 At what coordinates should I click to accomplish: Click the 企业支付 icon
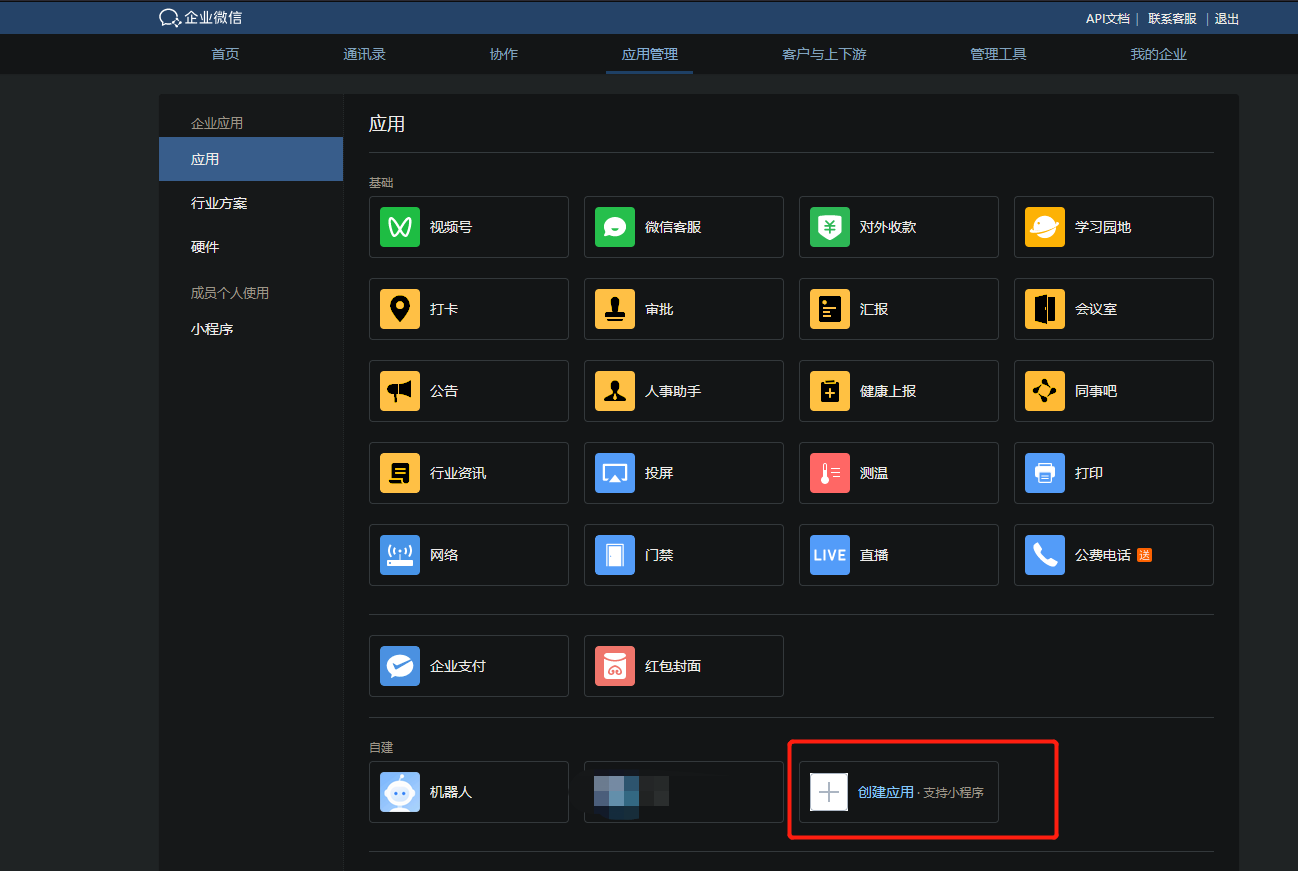(400, 666)
